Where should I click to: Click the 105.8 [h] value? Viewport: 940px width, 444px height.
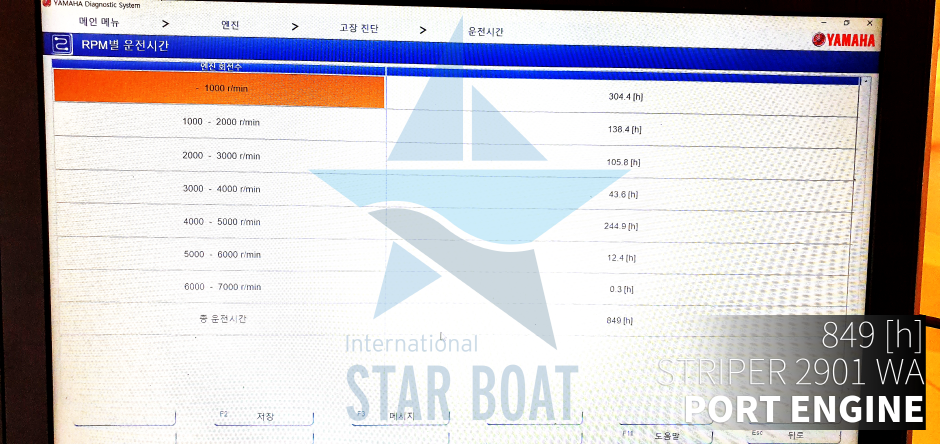click(623, 162)
